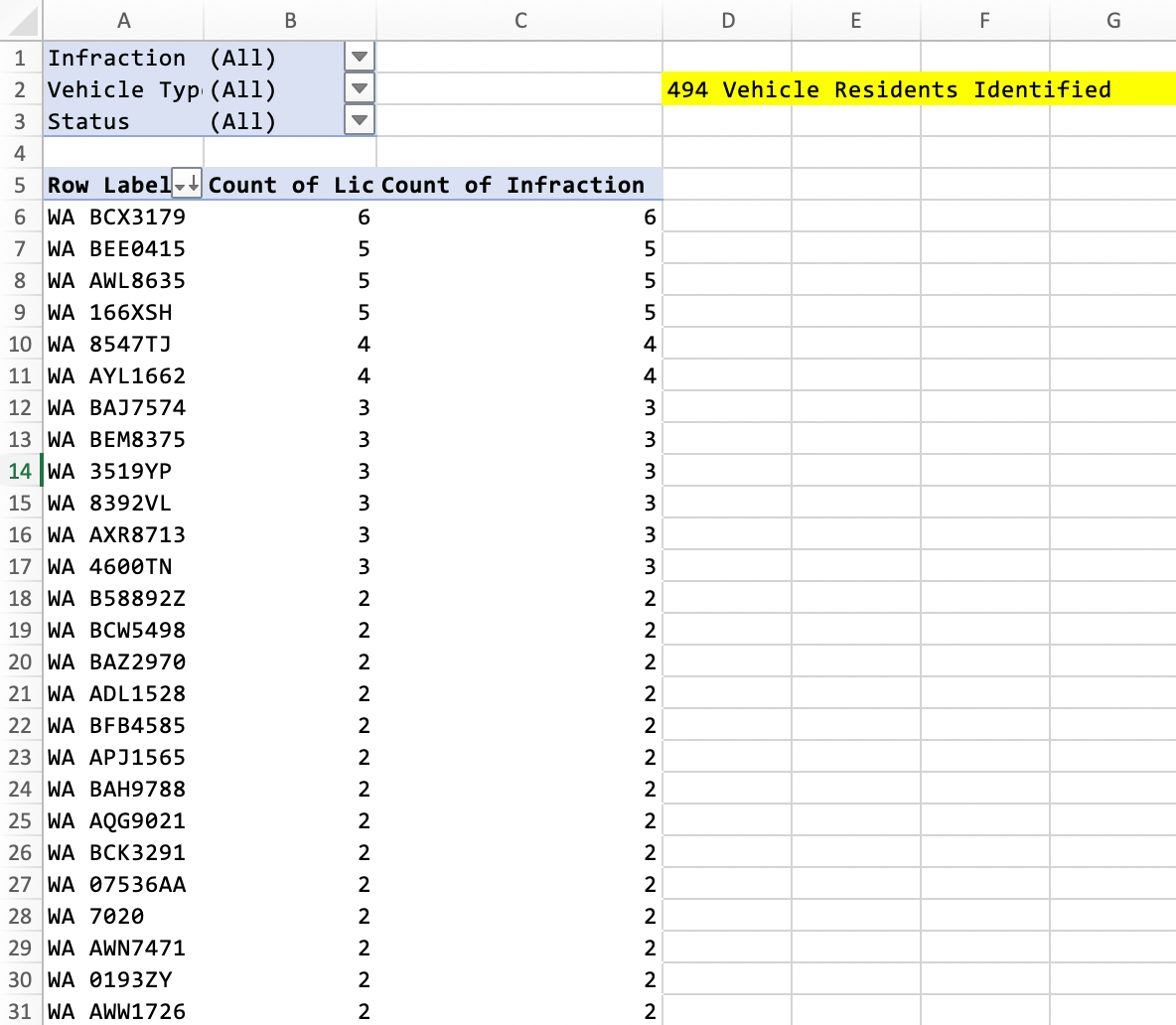Click the 'Count of Lic' header cell

click(x=290, y=185)
